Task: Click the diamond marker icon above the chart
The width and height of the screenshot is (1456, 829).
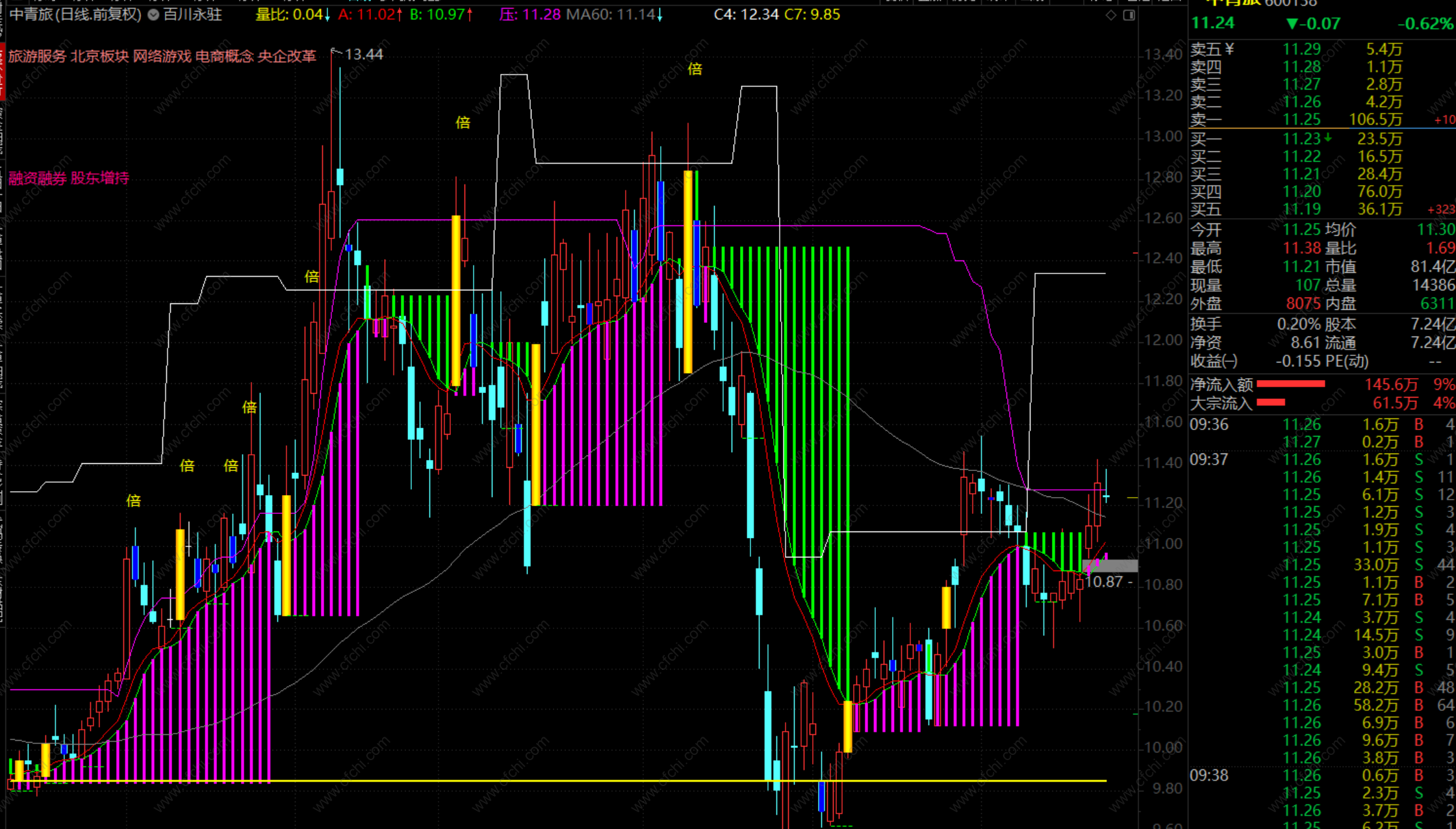Action: 1111,15
